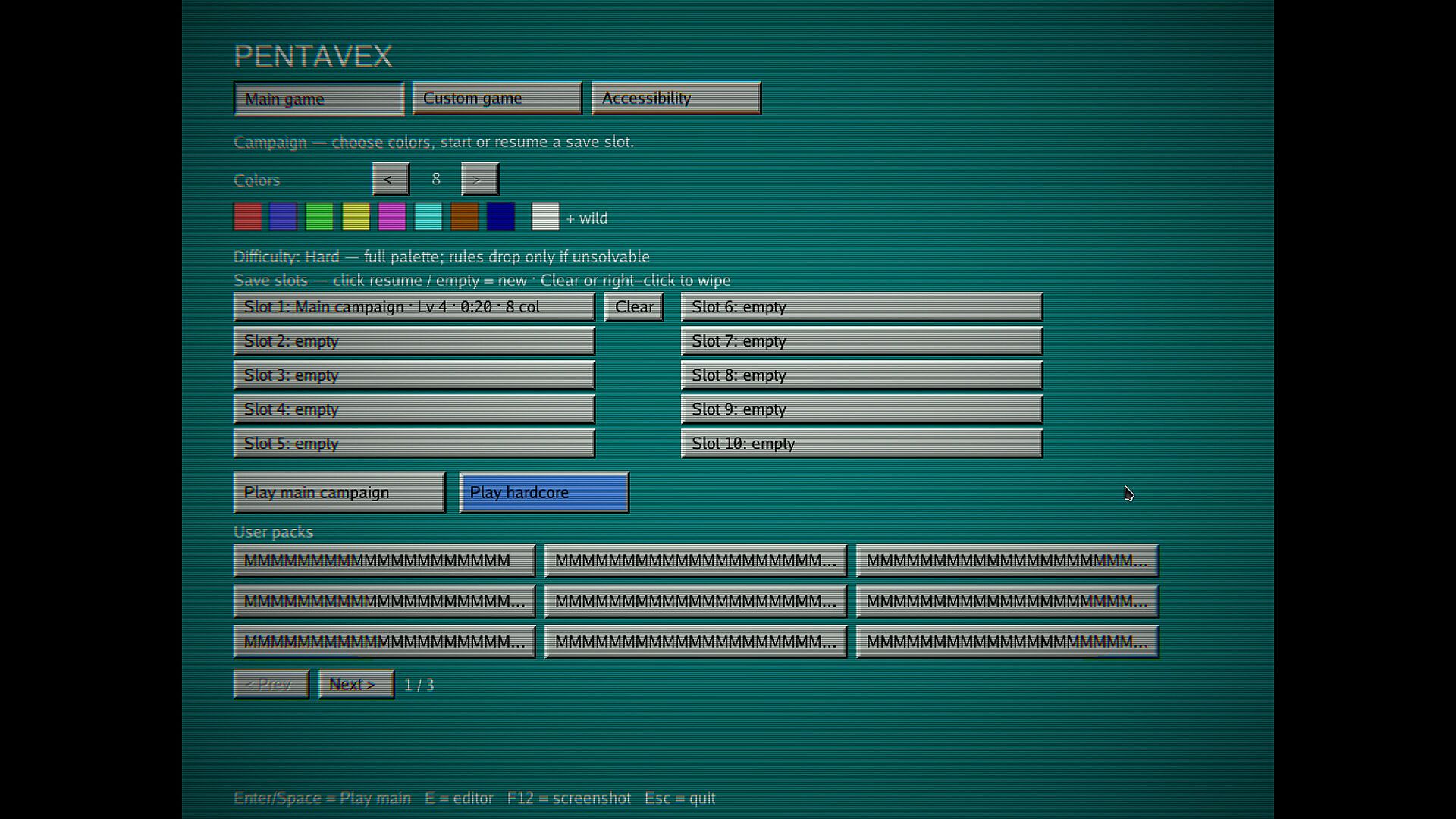This screenshot has height=819, width=1456.
Task: Click the Colors label
Action: point(256,180)
